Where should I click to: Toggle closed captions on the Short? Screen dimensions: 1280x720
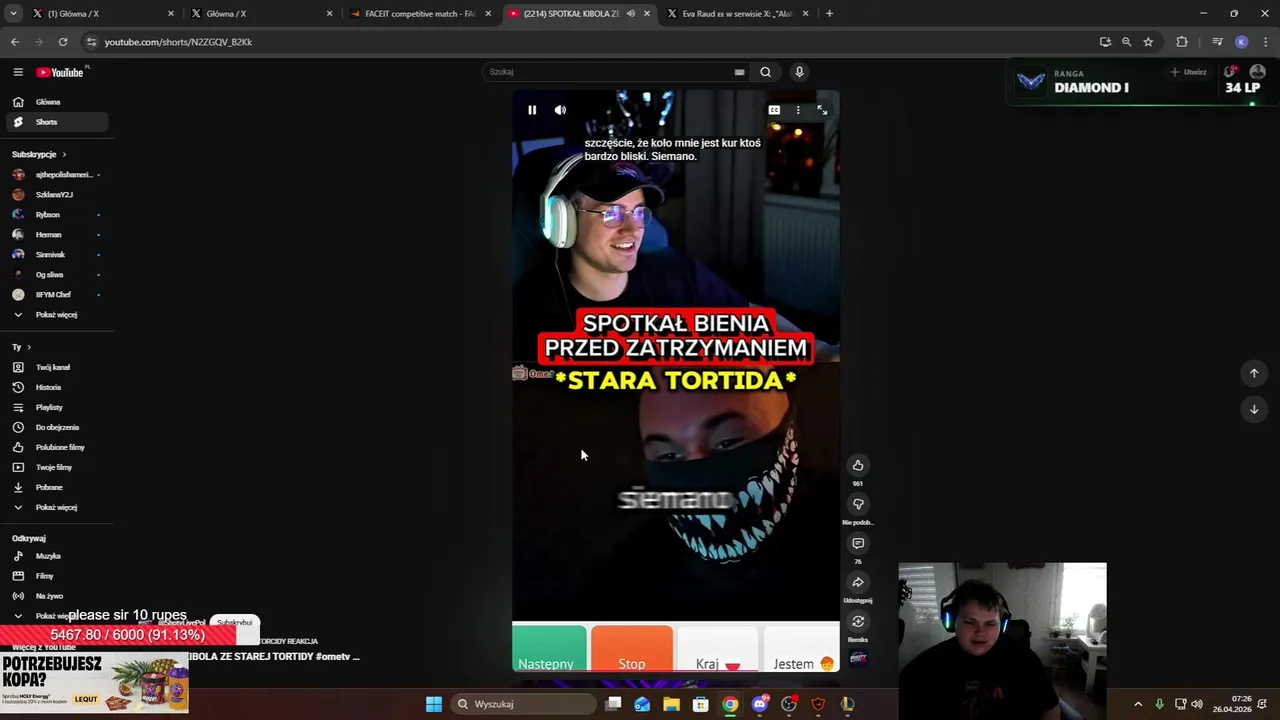tap(774, 110)
